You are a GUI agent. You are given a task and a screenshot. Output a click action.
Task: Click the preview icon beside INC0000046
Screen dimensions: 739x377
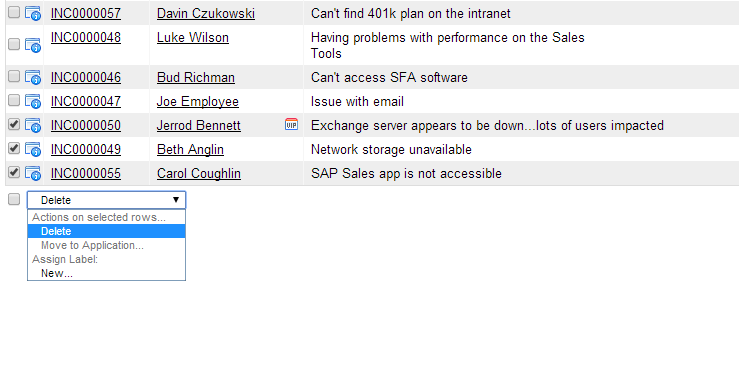(x=33, y=77)
